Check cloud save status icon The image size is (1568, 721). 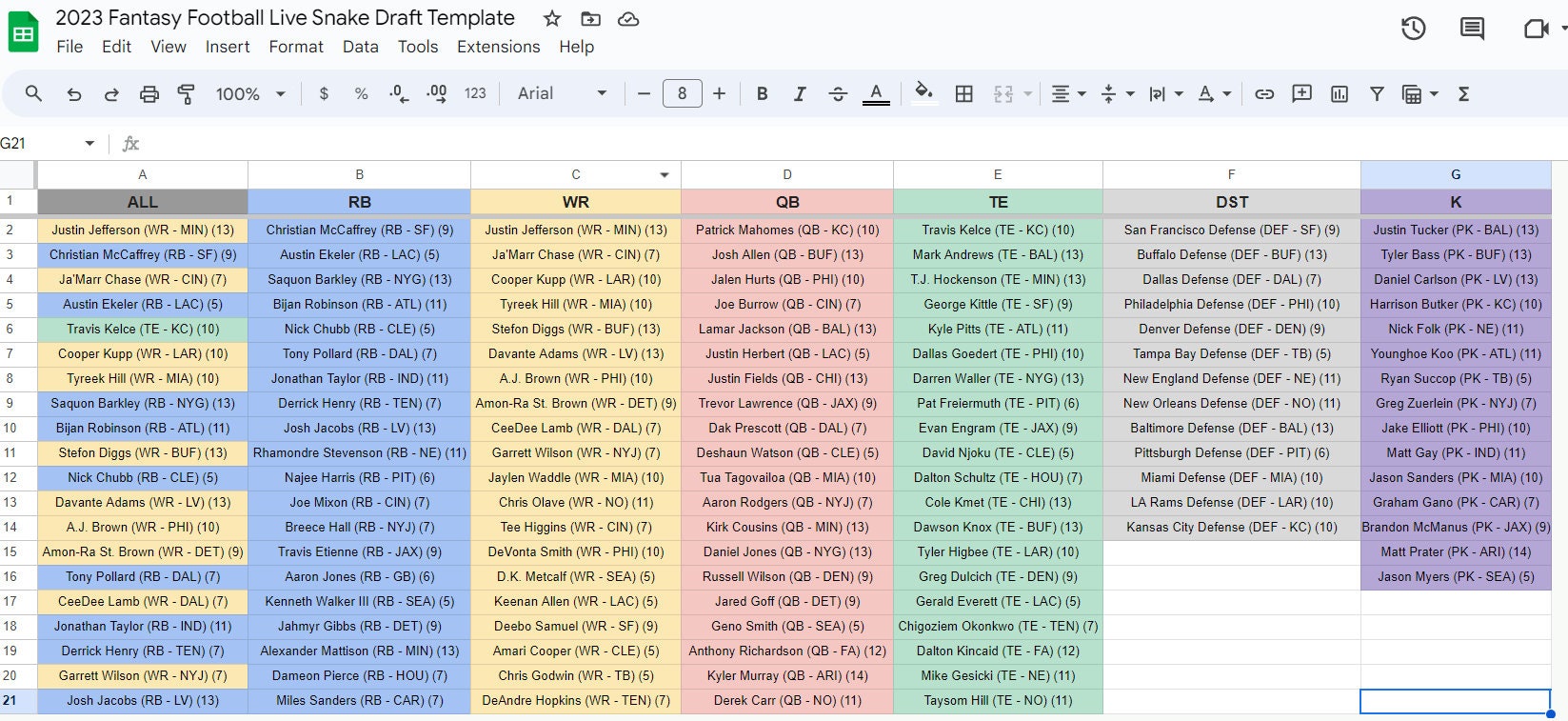pyautogui.click(x=628, y=19)
